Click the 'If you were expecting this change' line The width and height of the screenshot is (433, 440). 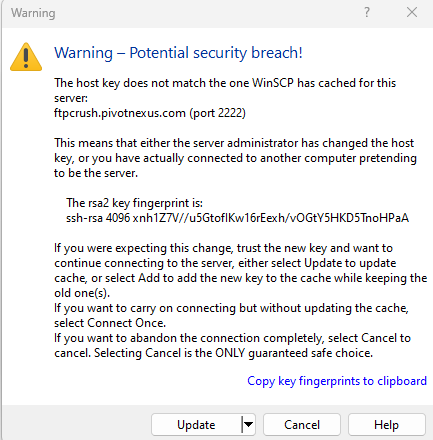[223, 248]
